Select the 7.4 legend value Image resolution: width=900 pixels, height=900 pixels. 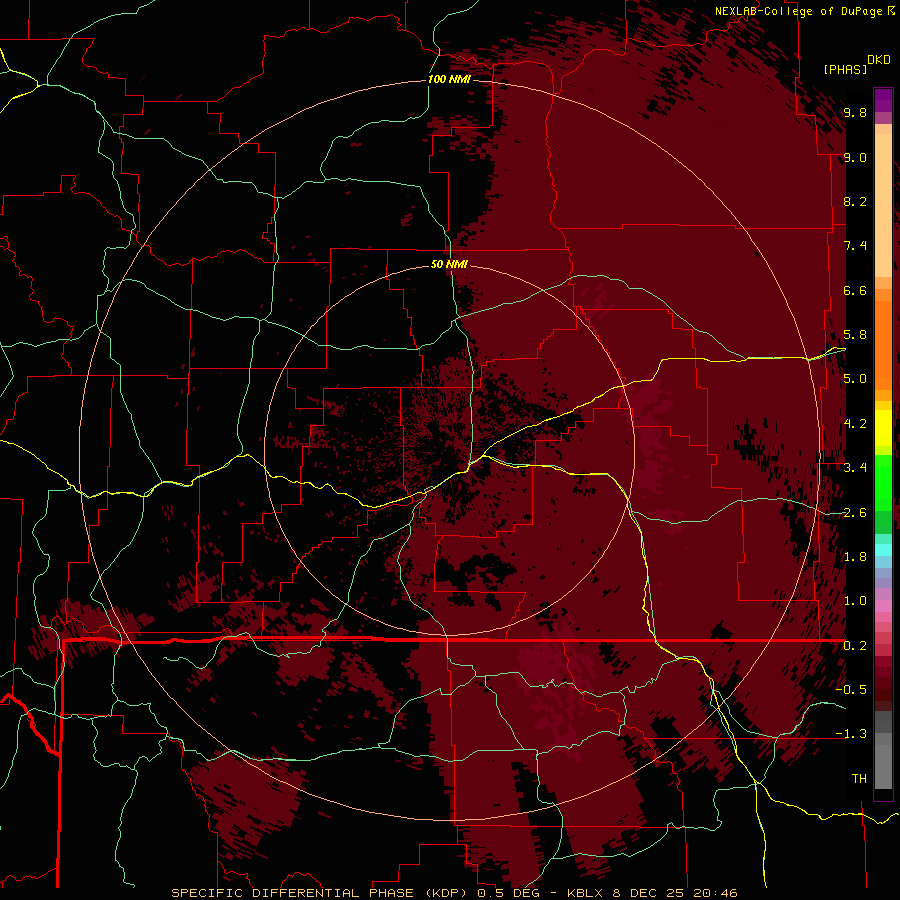(855, 246)
